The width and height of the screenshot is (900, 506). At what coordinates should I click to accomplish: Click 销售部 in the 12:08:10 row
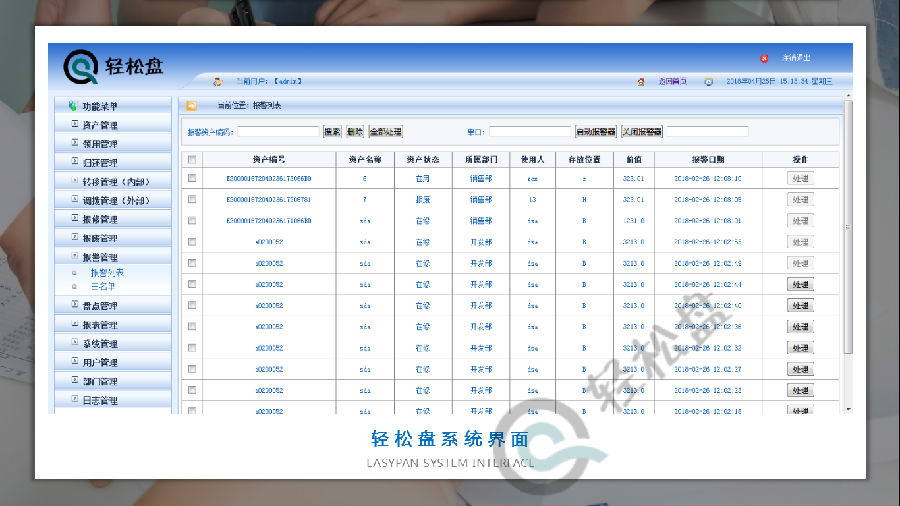click(481, 178)
